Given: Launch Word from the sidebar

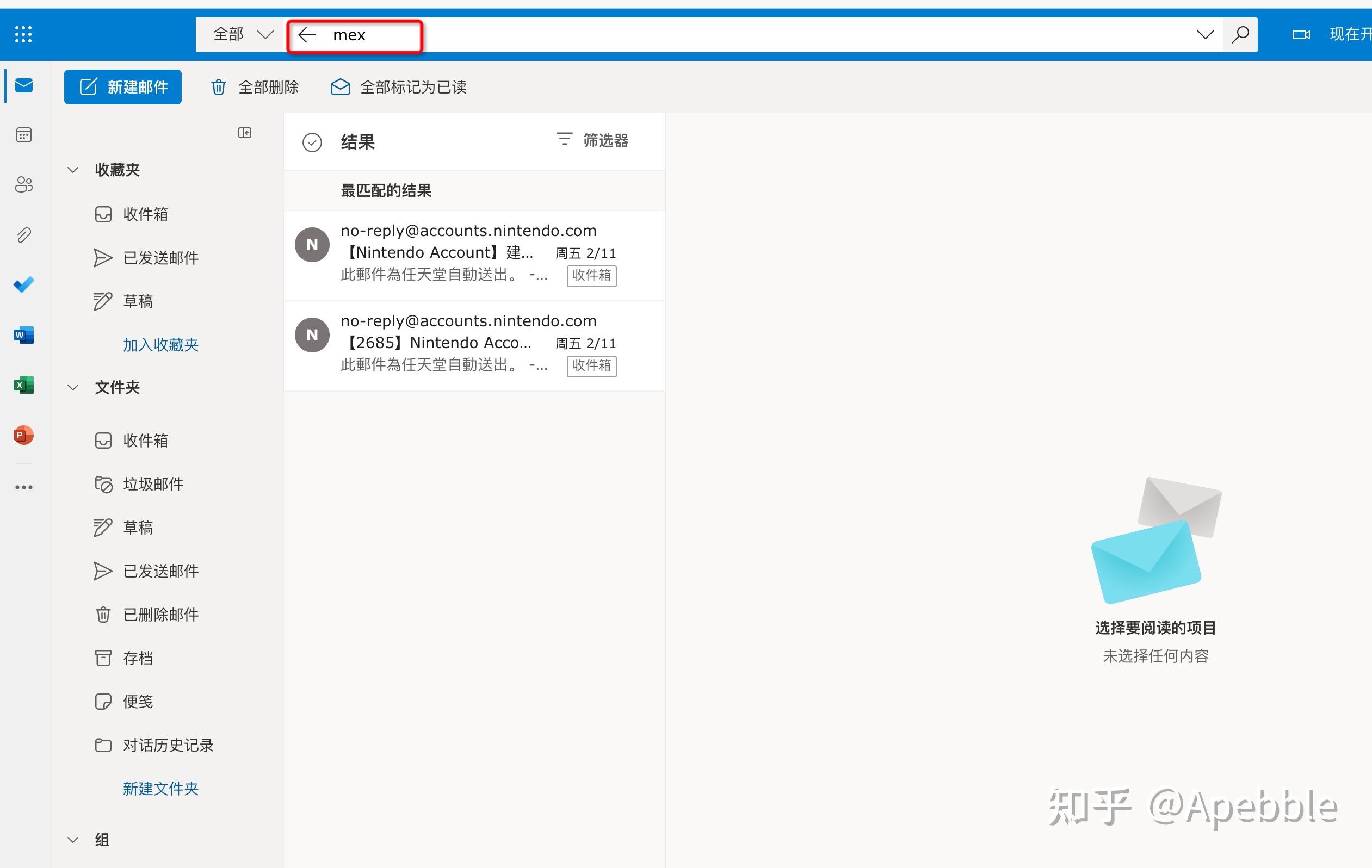Looking at the screenshot, I should coord(23,335).
